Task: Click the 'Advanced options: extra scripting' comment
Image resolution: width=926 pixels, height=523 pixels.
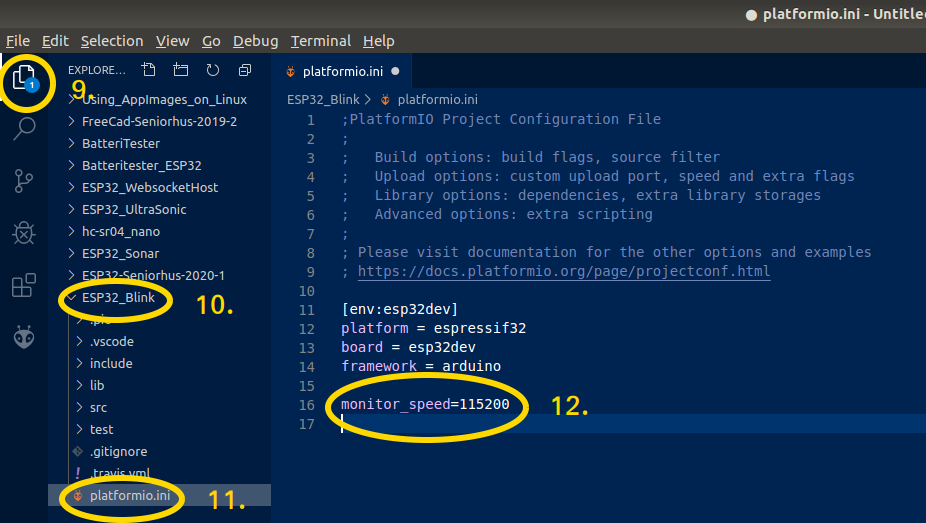Action: (513, 214)
